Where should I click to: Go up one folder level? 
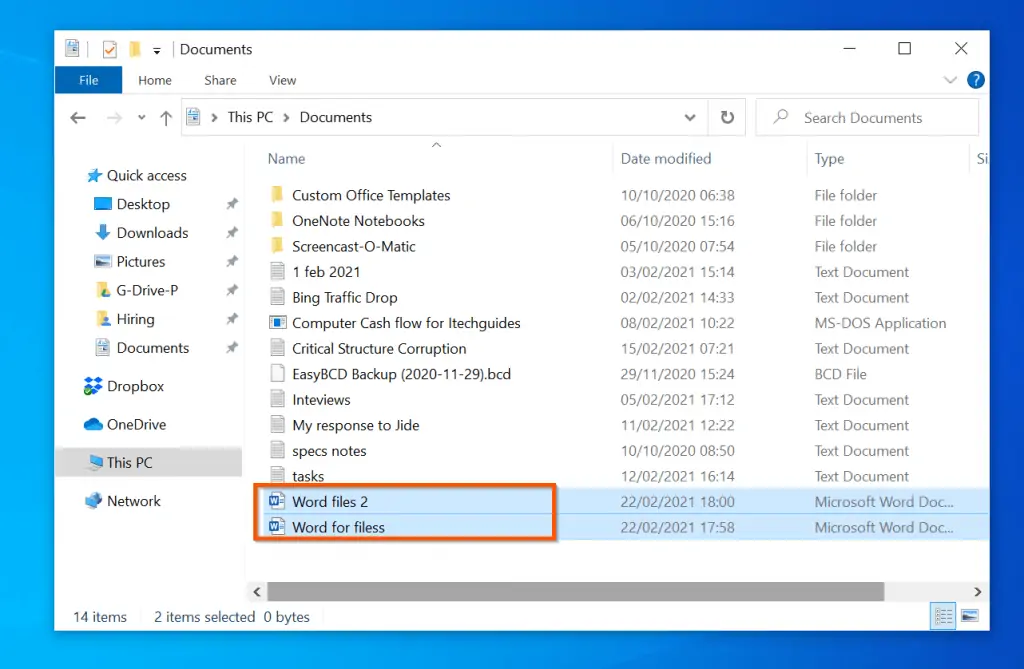pos(166,118)
